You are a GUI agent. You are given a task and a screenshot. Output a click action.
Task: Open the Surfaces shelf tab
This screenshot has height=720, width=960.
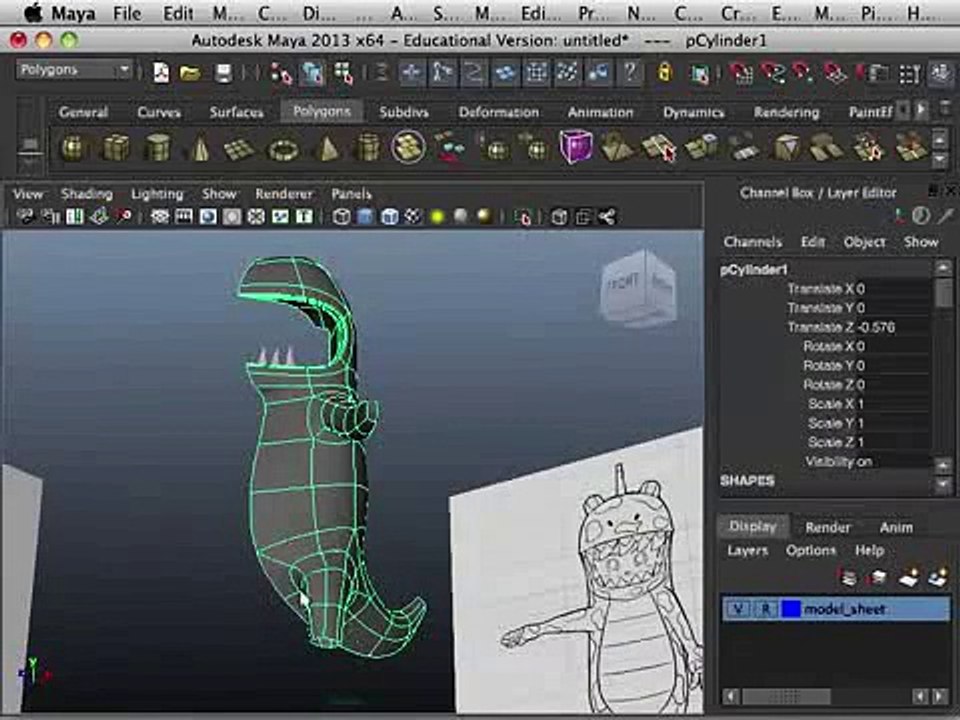pos(236,112)
